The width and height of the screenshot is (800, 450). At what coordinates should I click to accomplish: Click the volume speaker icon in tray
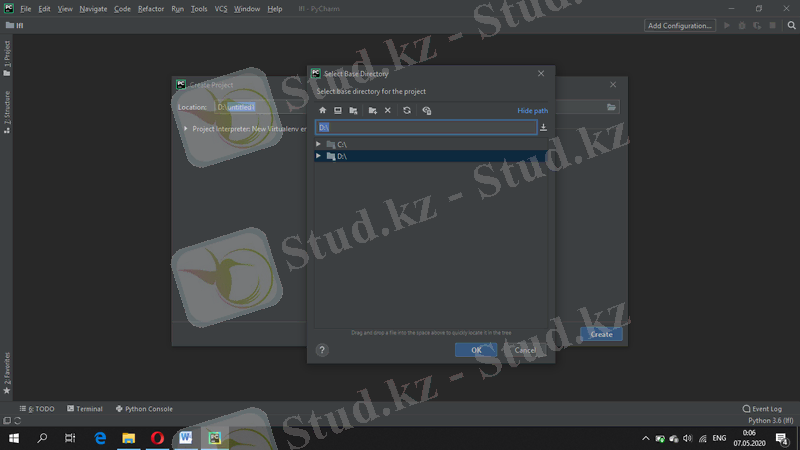[x=688, y=438]
